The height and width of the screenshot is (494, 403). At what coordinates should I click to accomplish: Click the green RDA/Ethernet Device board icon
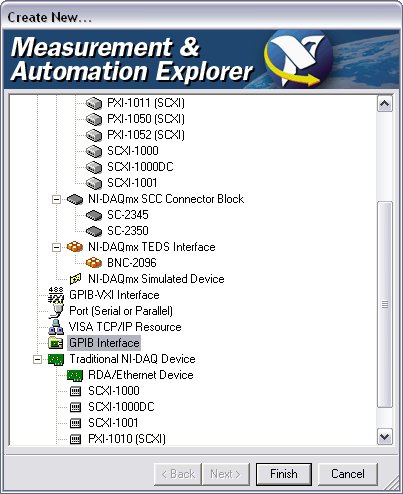point(75,375)
